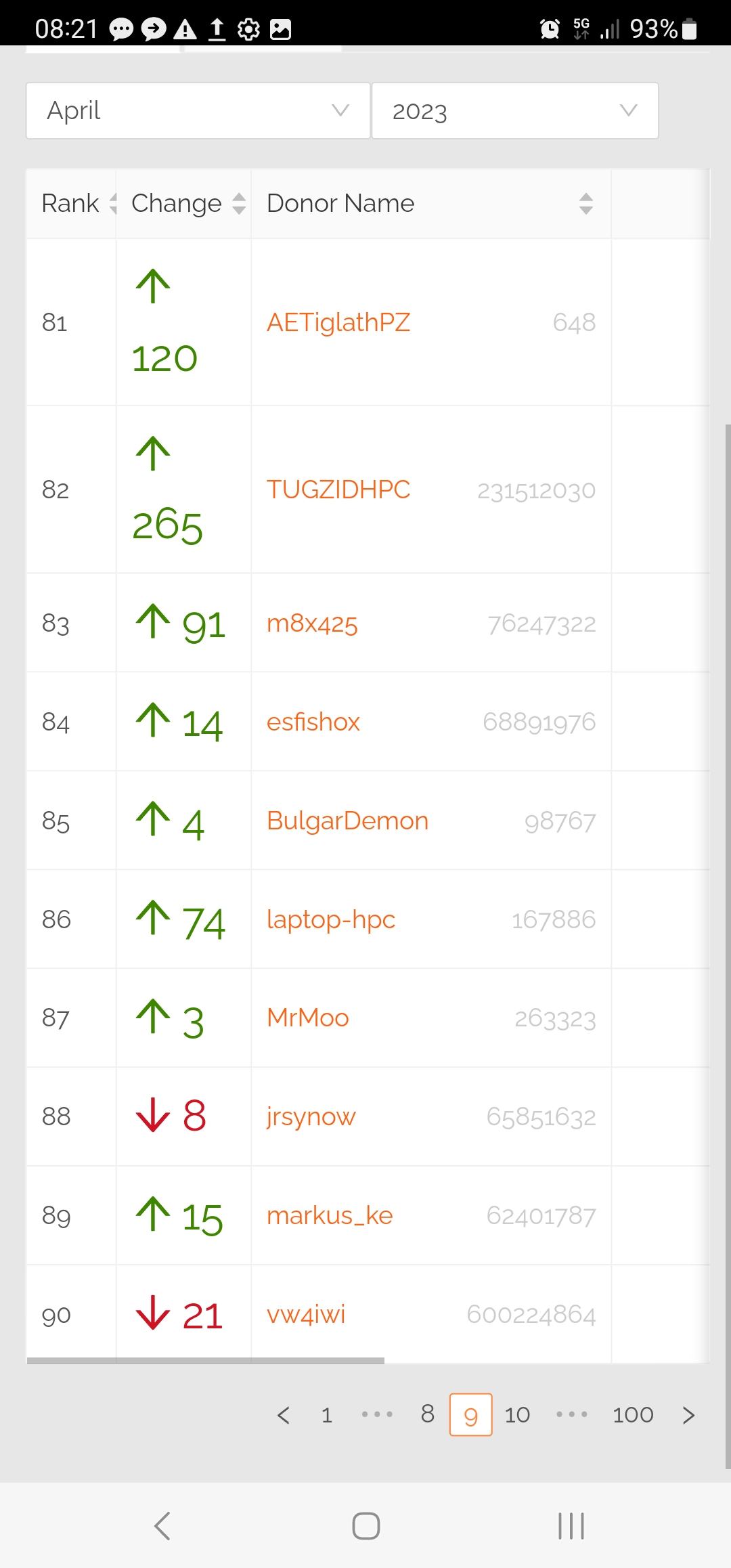Viewport: 731px width, 1568px height.
Task: Open the 2023 year dropdown
Action: (x=515, y=111)
